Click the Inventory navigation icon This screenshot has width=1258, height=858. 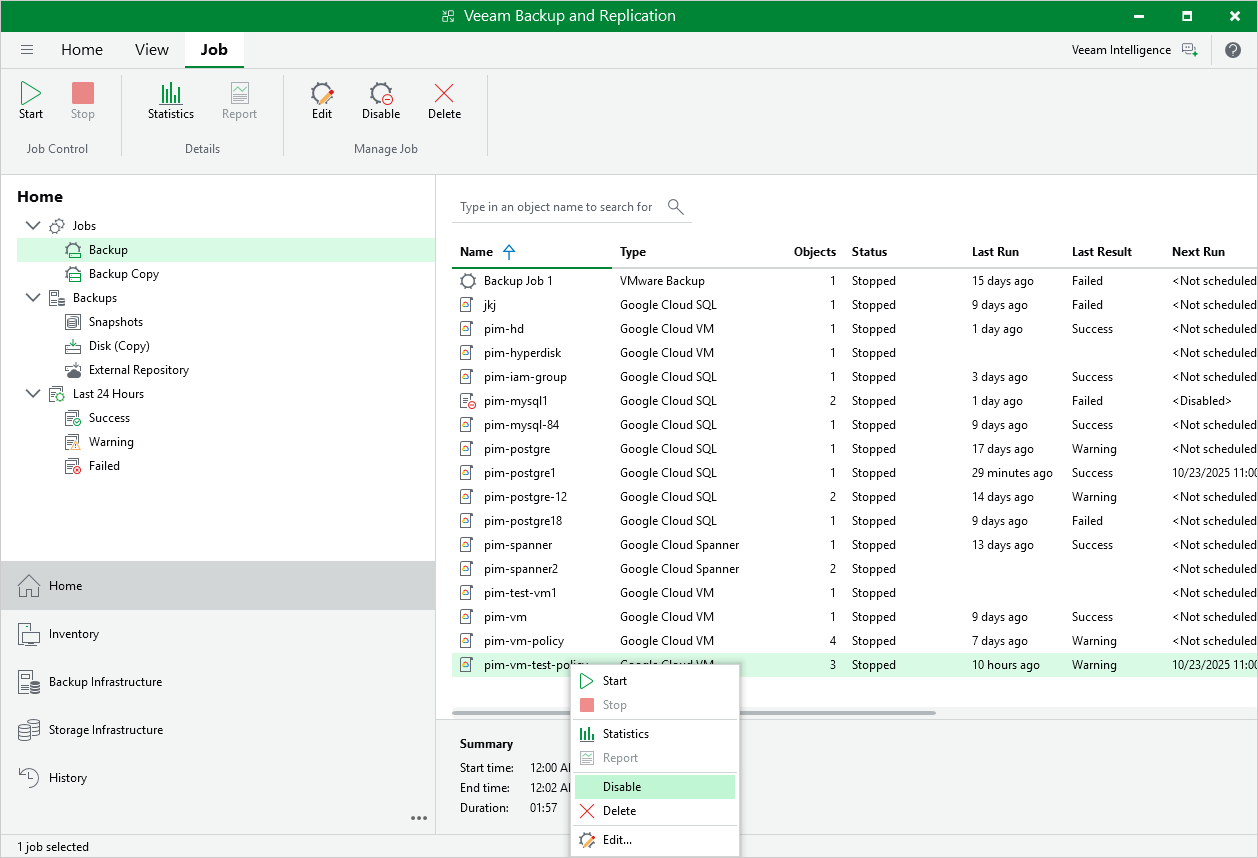[29, 634]
